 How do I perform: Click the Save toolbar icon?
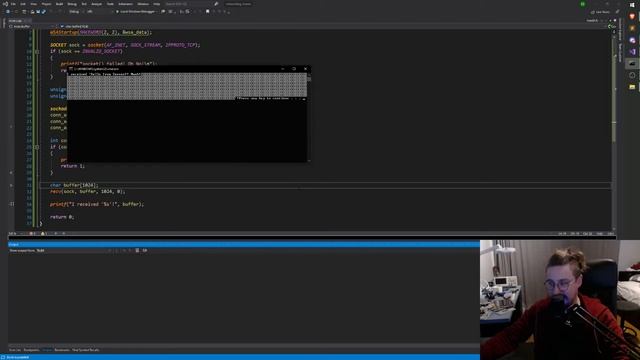38,12
